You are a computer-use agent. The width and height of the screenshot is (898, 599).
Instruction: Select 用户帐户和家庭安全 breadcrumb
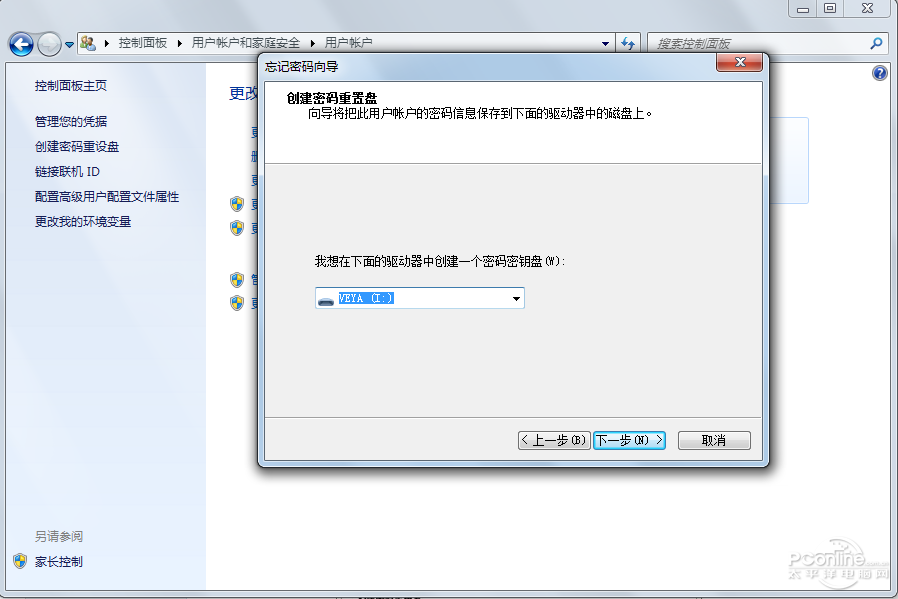tap(246, 43)
